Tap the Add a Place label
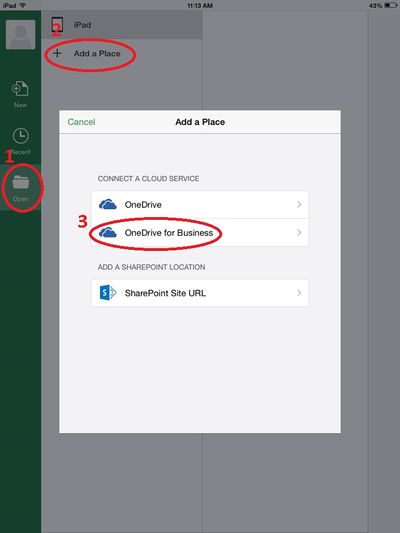 click(x=97, y=53)
